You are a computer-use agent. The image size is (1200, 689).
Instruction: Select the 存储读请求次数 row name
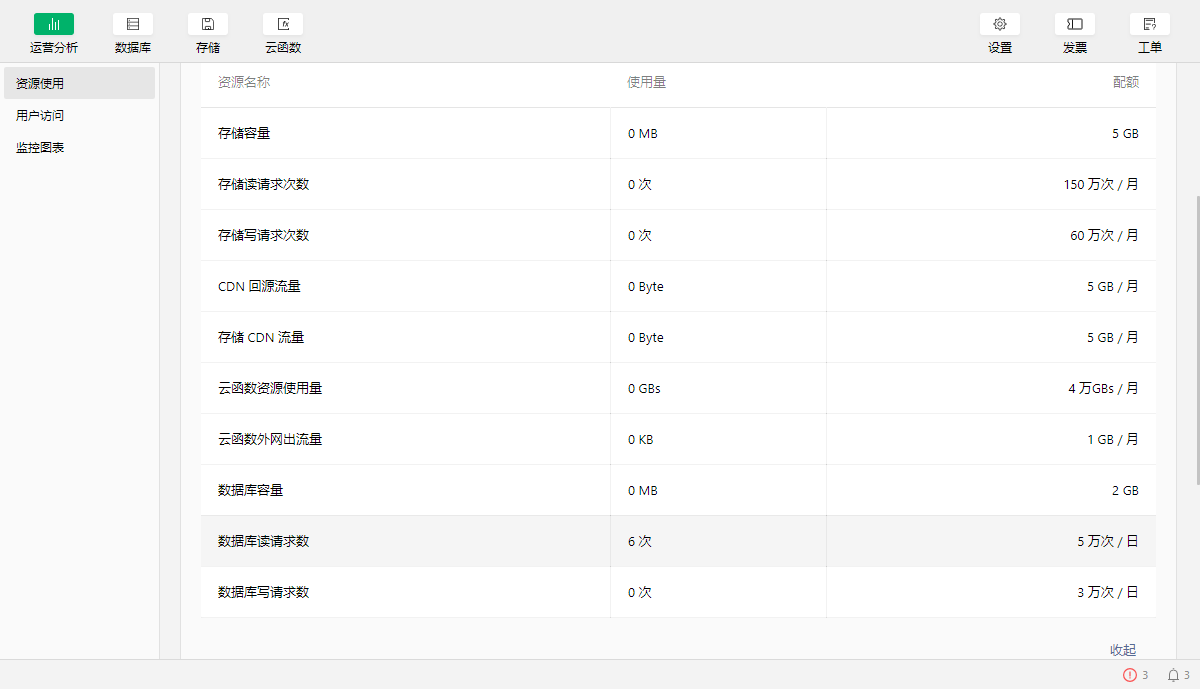[264, 184]
